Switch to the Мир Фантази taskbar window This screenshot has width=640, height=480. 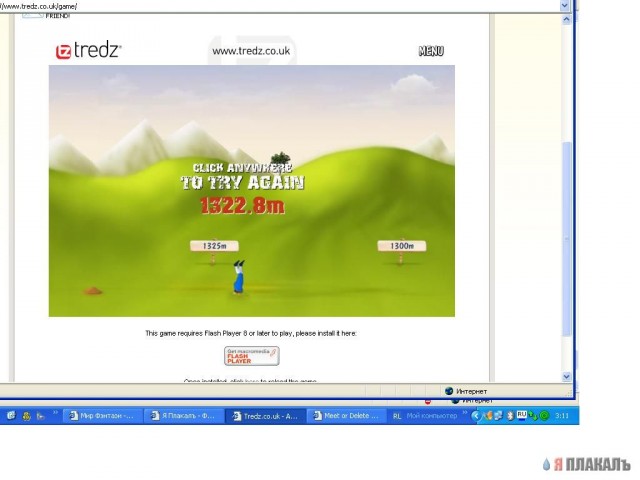[x=102, y=416]
